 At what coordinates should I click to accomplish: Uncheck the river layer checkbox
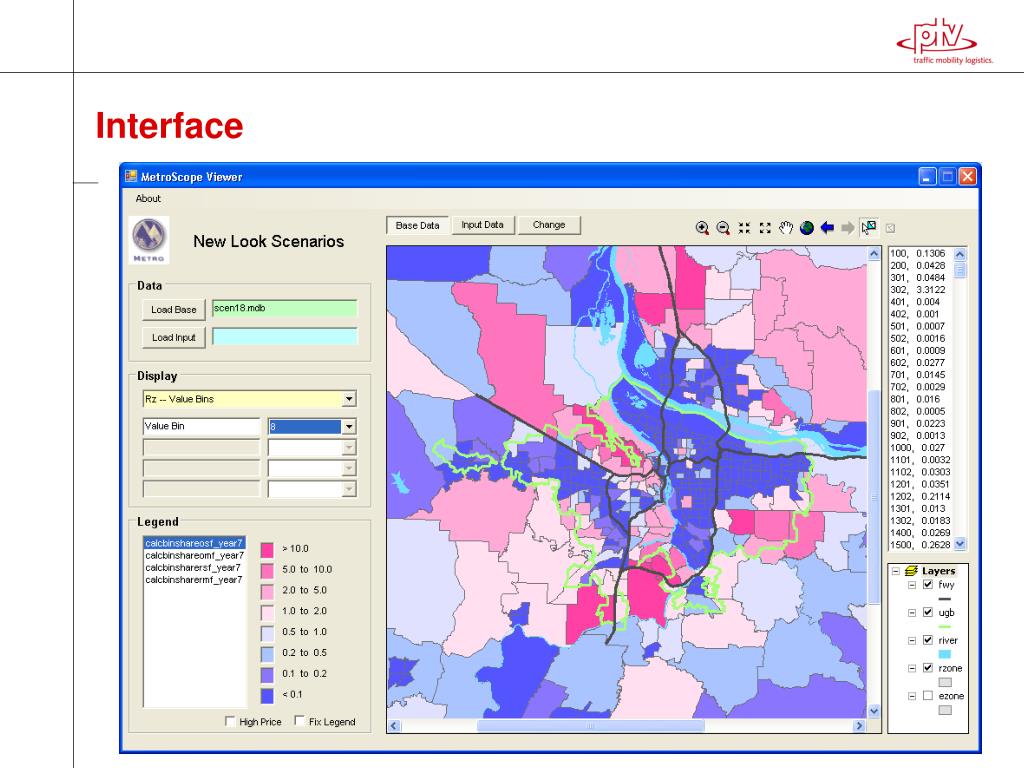[x=928, y=640]
